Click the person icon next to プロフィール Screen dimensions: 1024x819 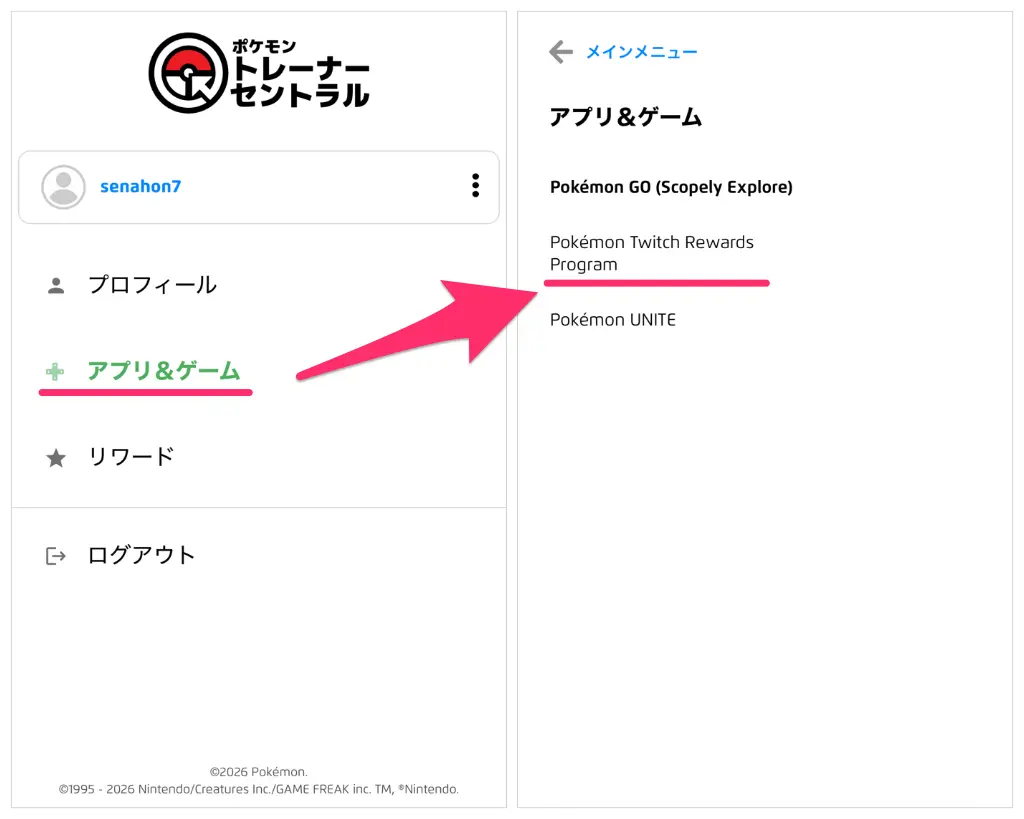[56, 285]
